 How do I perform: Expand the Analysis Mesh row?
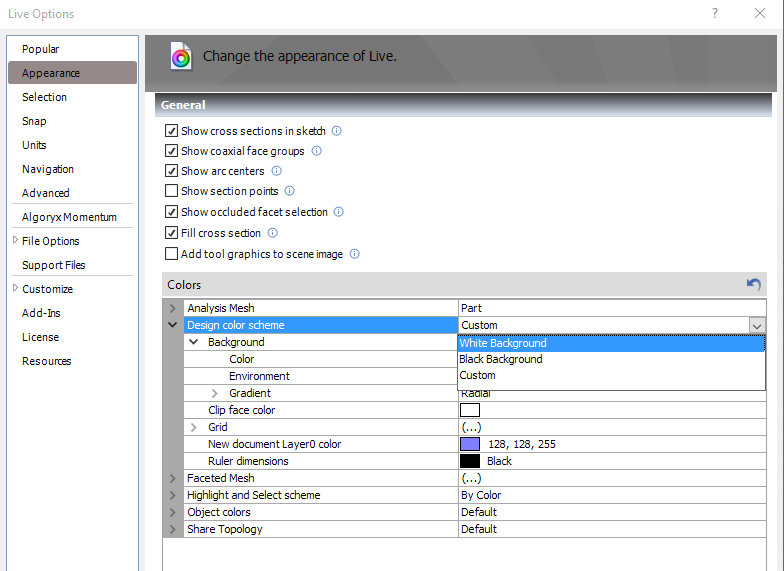coord(172,308)
